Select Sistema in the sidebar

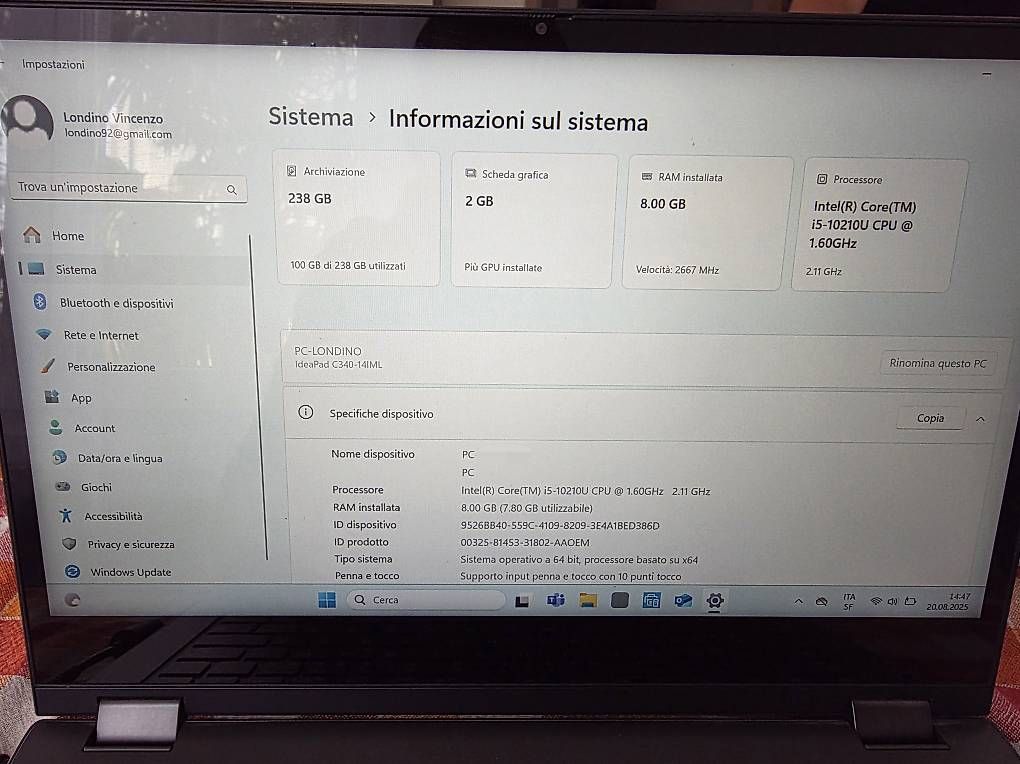tap(75, 269)
